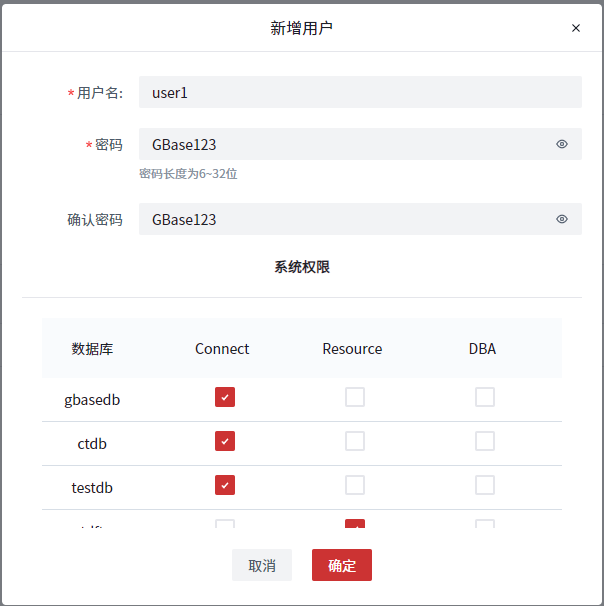
Task: Enable Resource permission for testdb
Action: pos(355,485)
